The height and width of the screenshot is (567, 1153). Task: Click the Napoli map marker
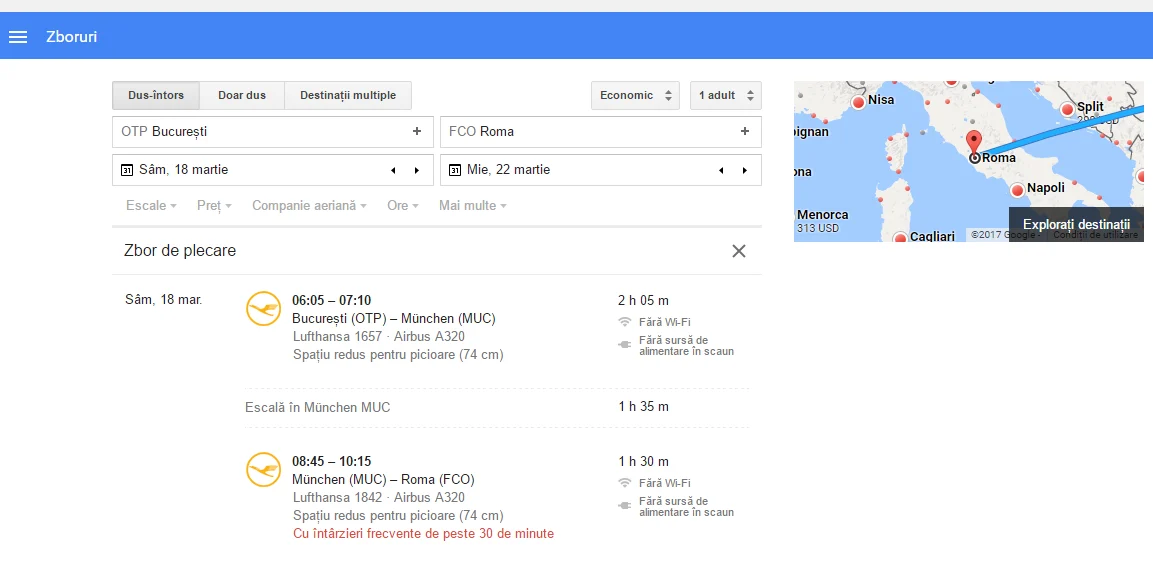pos(1018,190)
